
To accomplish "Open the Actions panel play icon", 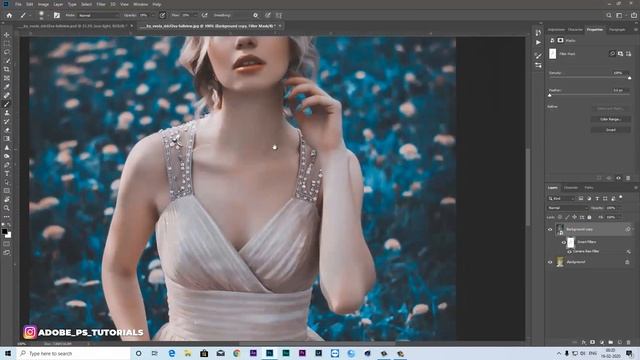I will pyautogui.click(x=538, y=42).
